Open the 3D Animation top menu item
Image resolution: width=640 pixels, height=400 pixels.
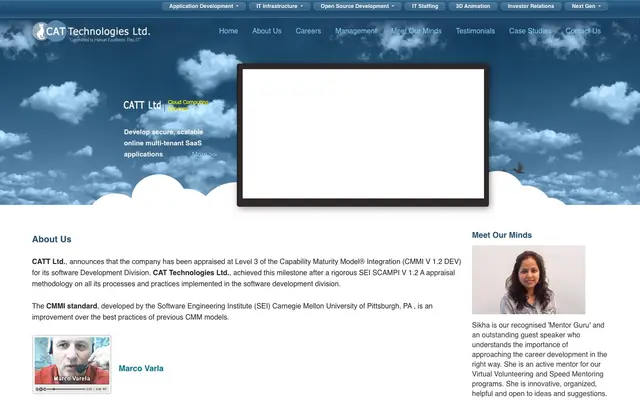click(473, 6)
